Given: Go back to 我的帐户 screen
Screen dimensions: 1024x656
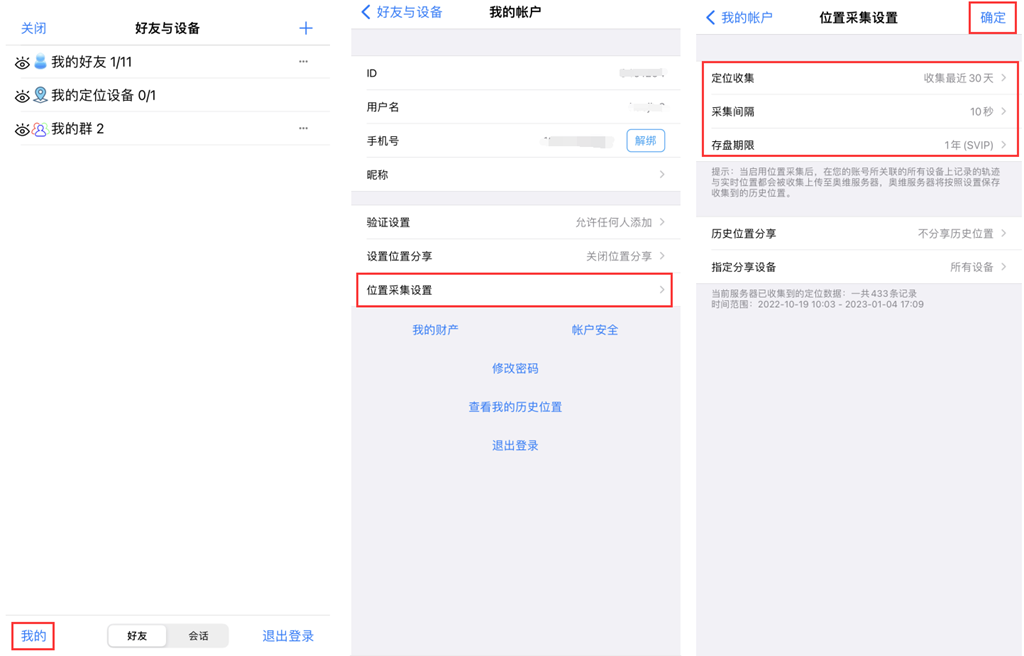Looking at the screenshot, I should click(740, 18).
